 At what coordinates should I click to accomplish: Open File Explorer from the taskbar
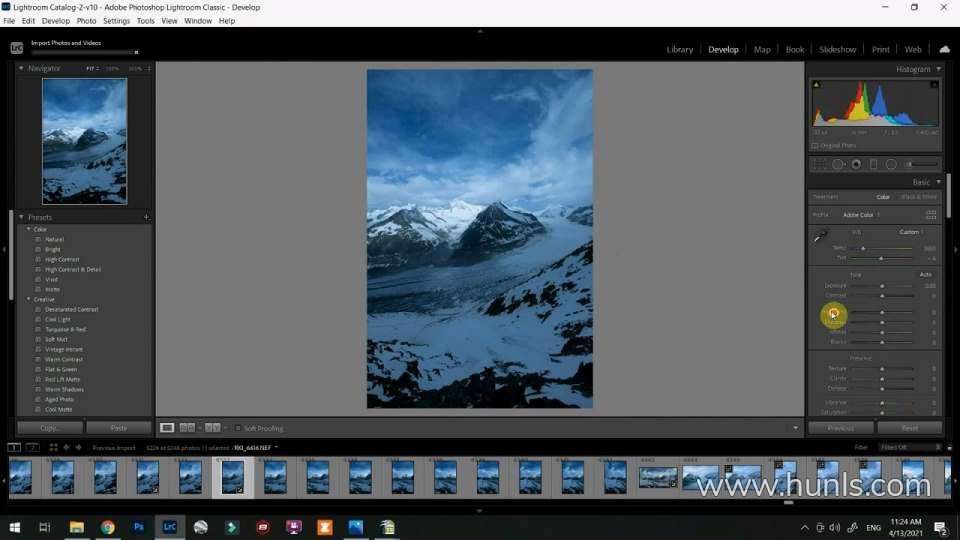pyautogui.click(x=77, y=527)
